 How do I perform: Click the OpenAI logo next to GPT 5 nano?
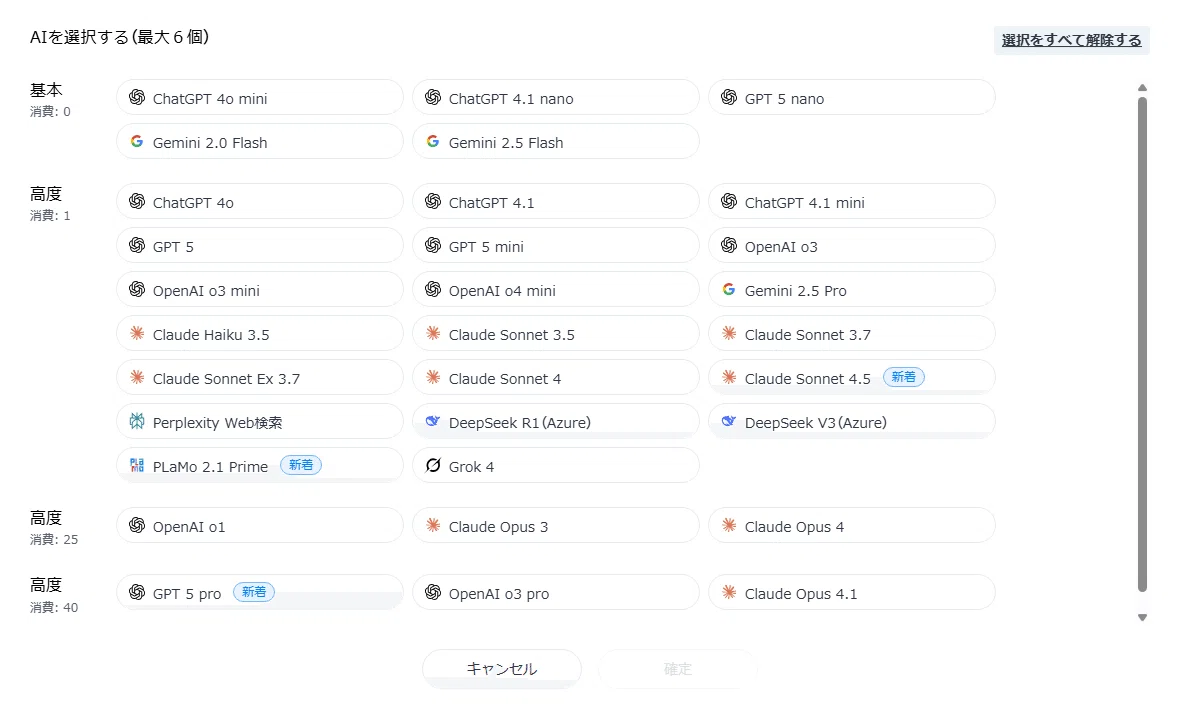[729, 98]
